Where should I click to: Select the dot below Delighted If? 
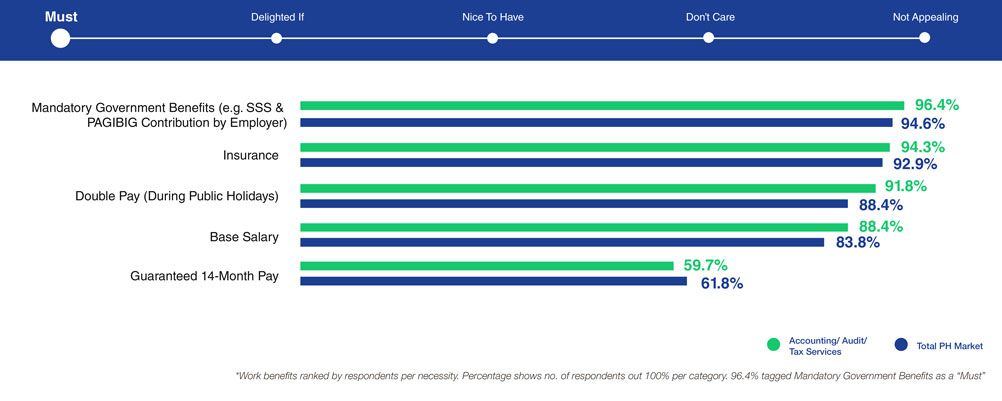point(277,38)
